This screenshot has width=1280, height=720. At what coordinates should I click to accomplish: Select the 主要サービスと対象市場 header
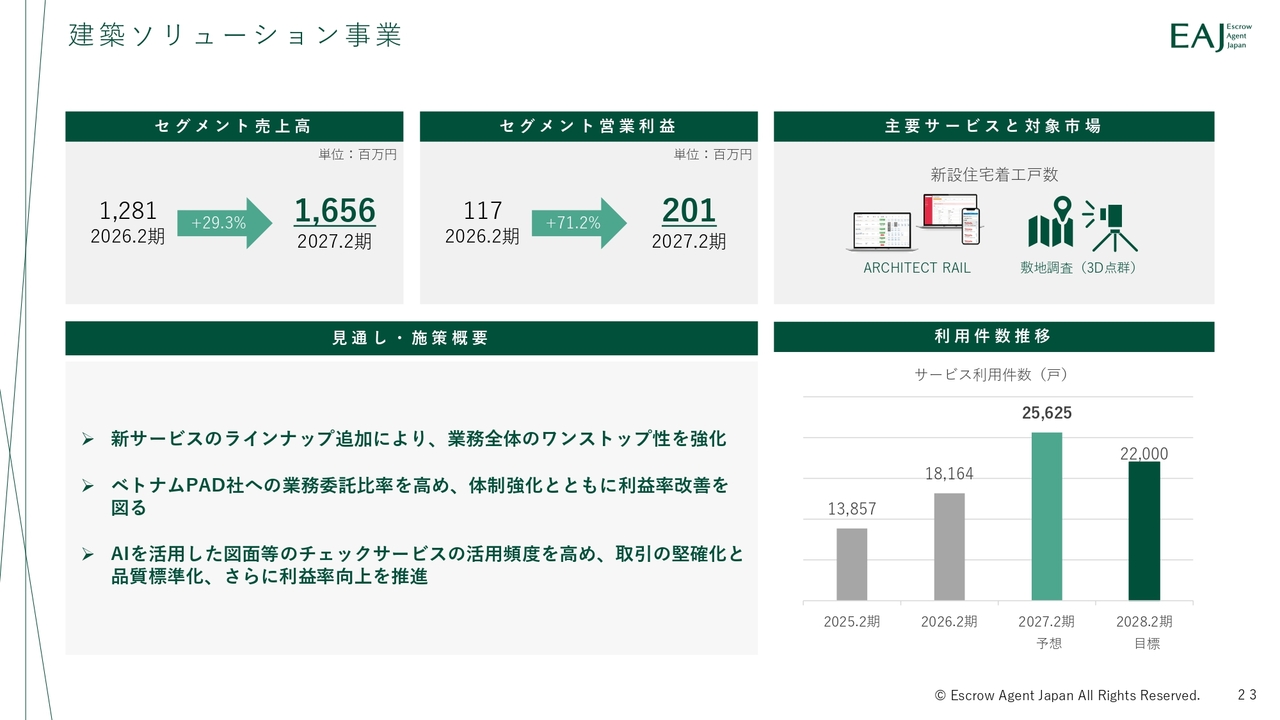993,126
